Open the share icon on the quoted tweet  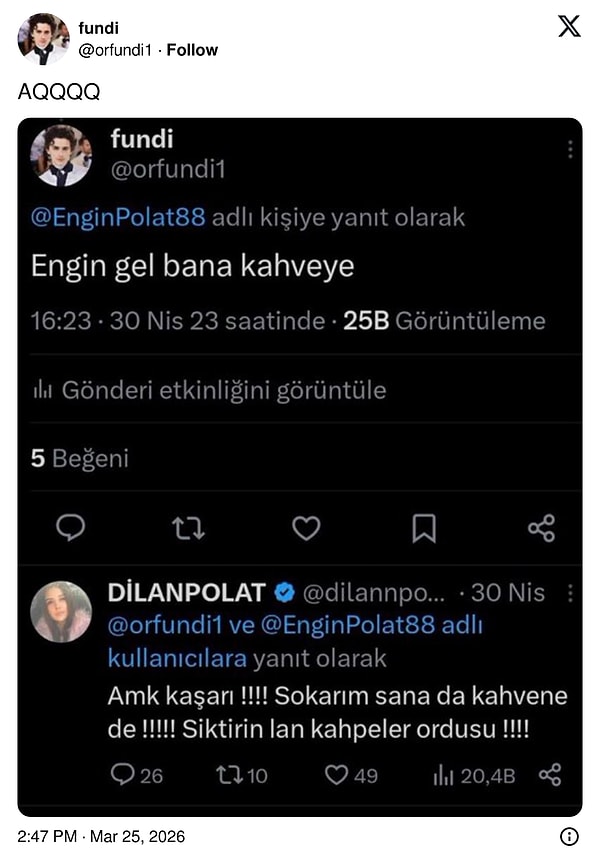click(x=541, y=528)
